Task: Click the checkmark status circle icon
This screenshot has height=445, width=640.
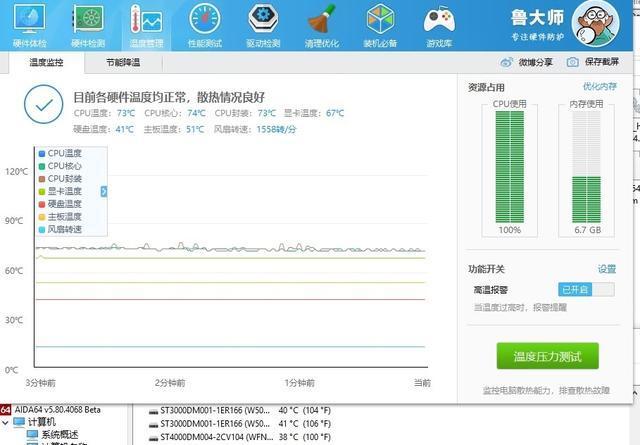Action: tap(43, 105)
